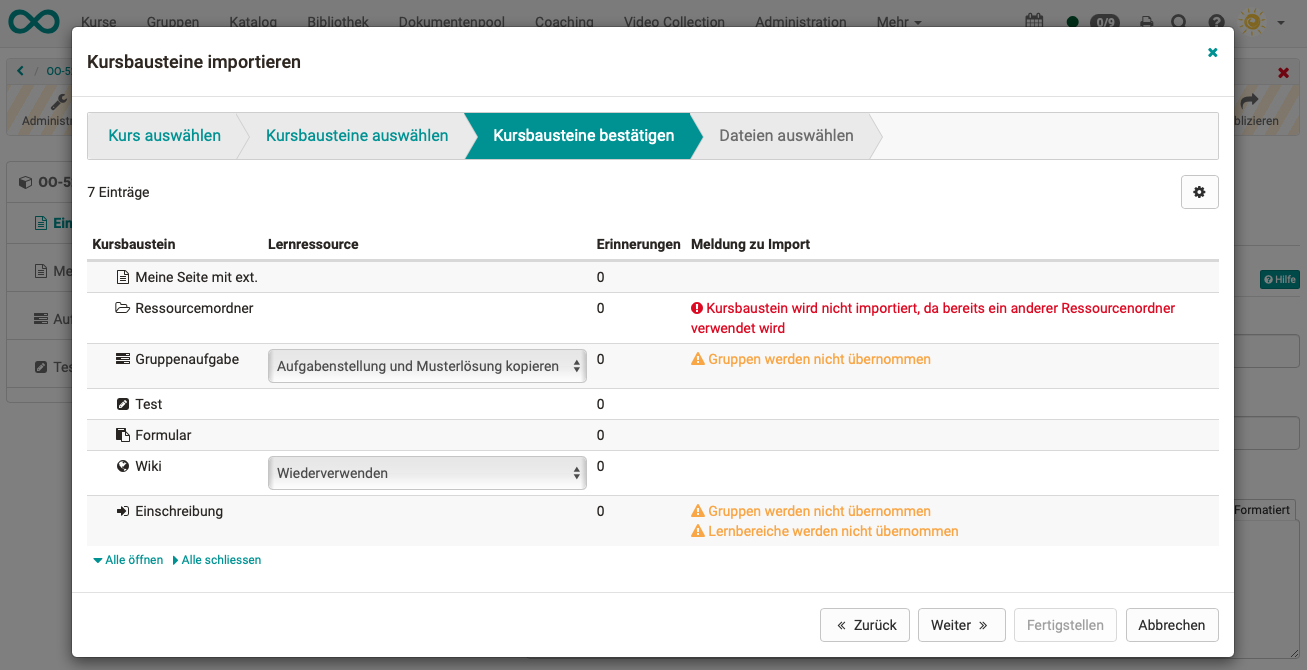Open the Wiki Wiederverwenden dropdown
Viewport: 1307px width, 670px height.
tap(427, 473)
